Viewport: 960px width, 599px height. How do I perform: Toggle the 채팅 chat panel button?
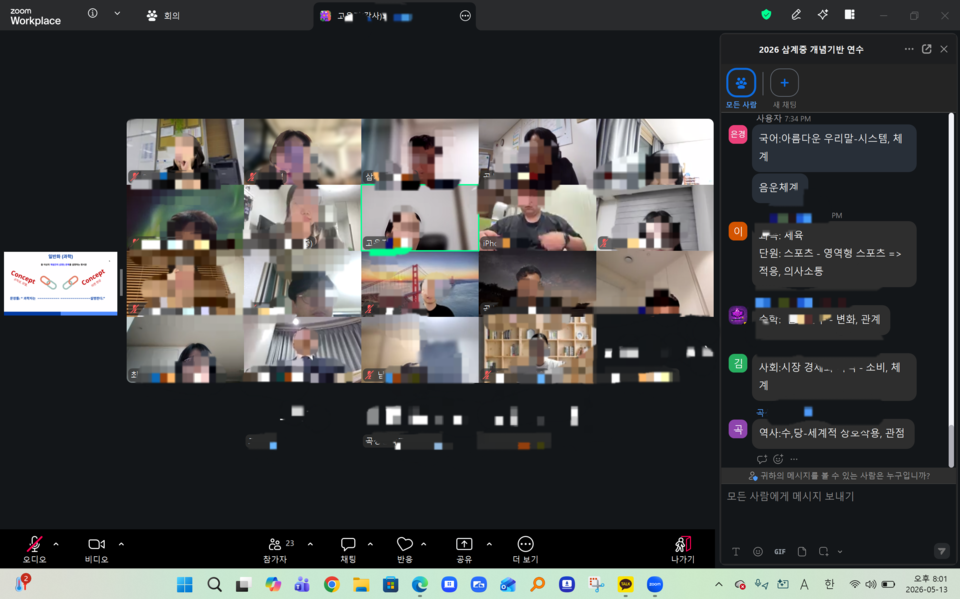click(348, 549)
